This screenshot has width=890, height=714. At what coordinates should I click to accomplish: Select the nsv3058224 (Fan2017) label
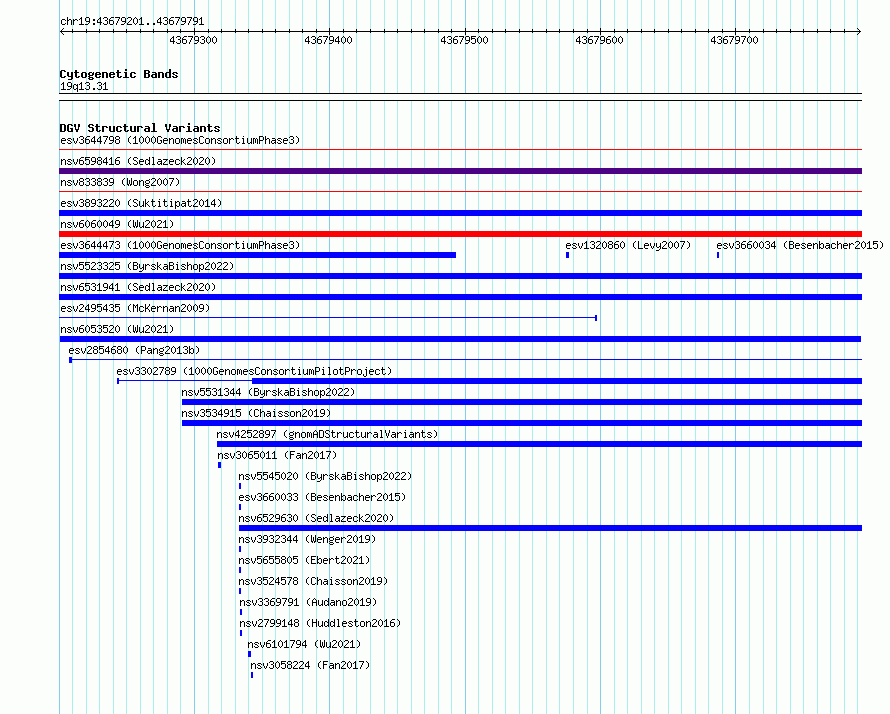click(x=310, y=665)
